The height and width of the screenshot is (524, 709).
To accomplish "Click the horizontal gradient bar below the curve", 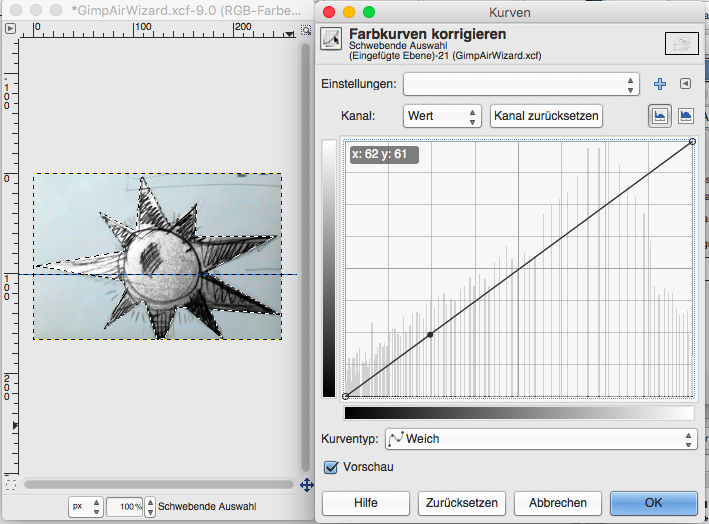I will [519, 413].
